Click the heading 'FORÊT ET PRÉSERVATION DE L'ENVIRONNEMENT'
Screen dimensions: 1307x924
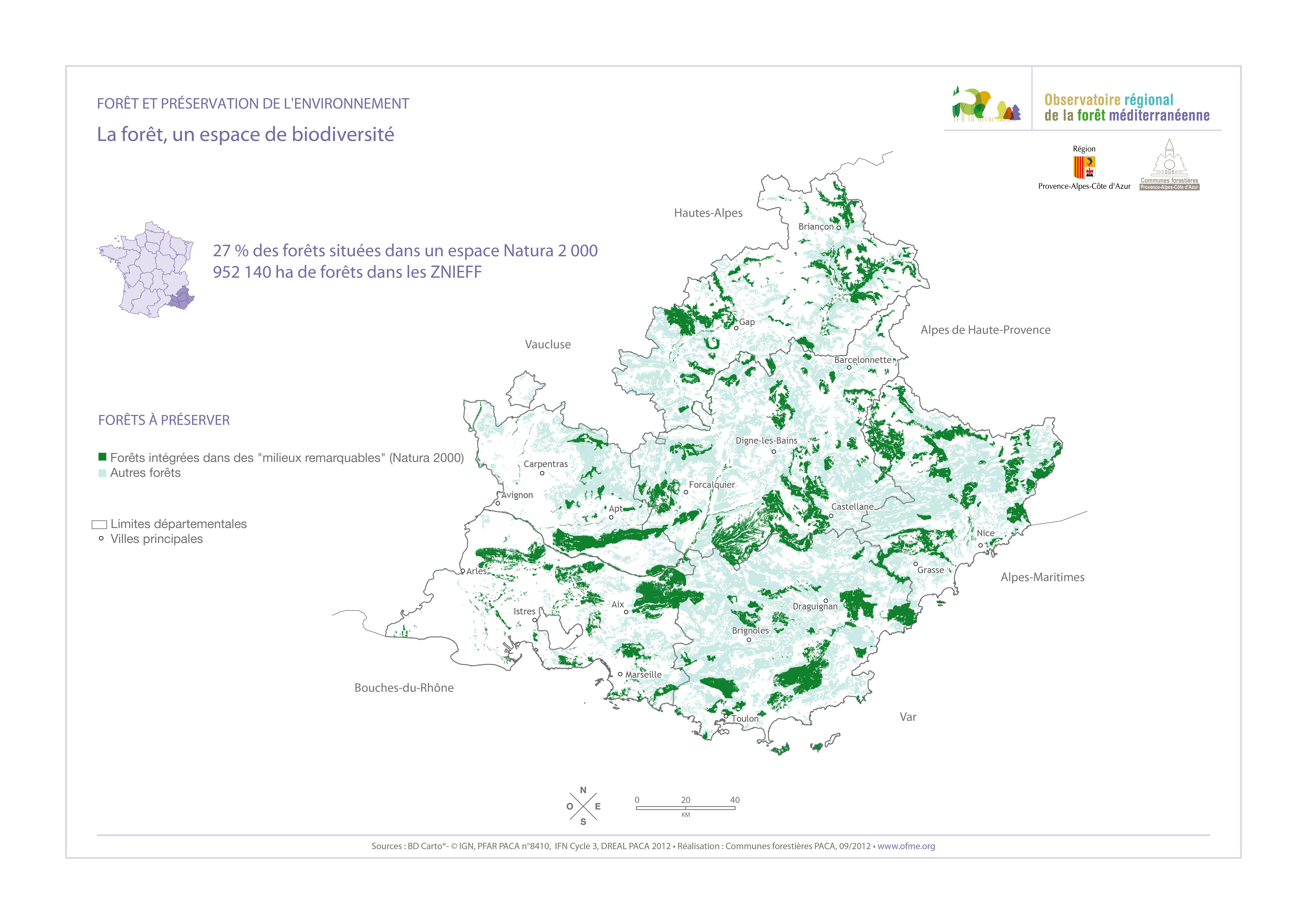253,104
